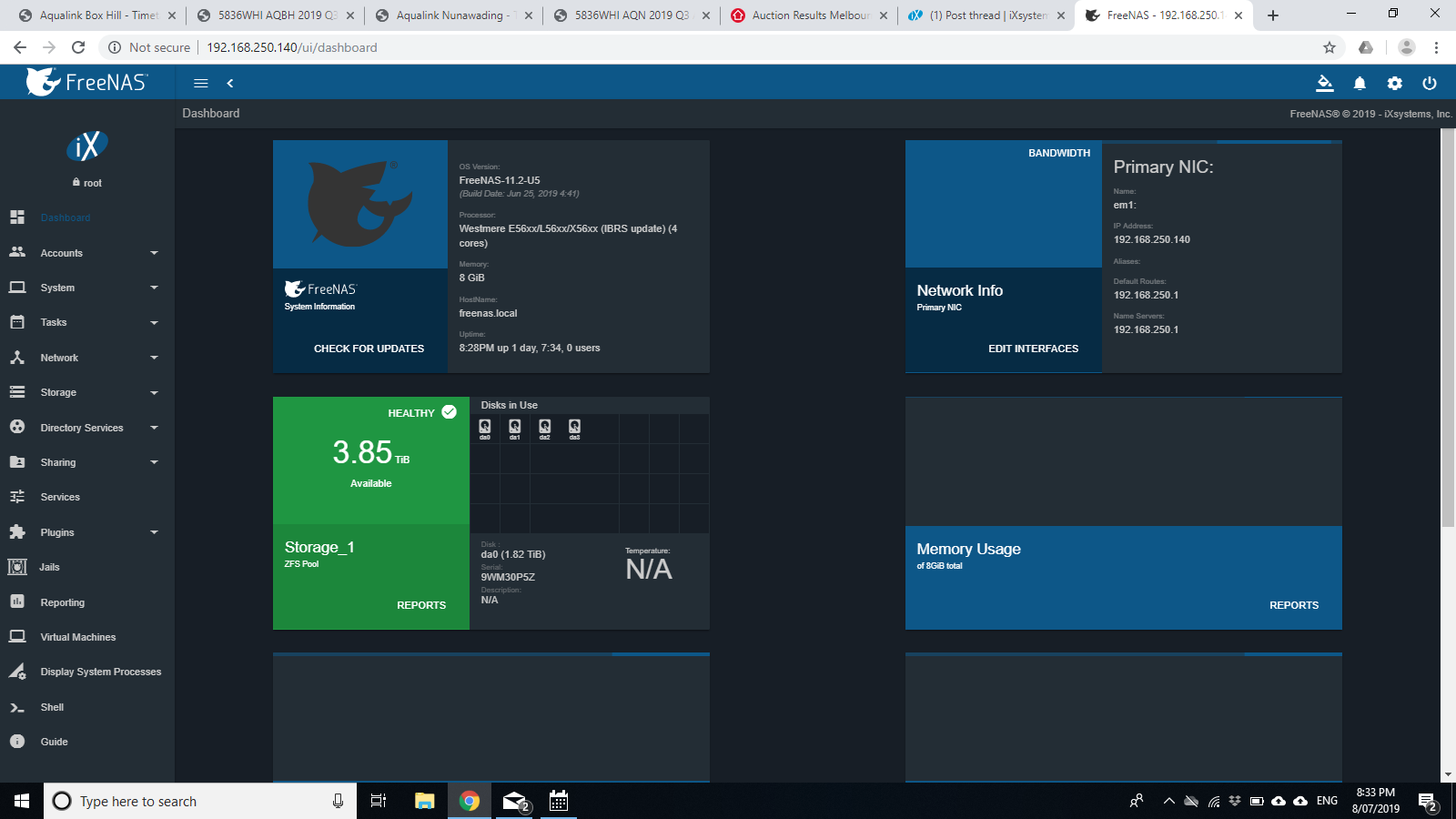The width and height of the screenshot is (1456, 819).
Task: Click the page vertical scrollbar
Action: 1448,328
